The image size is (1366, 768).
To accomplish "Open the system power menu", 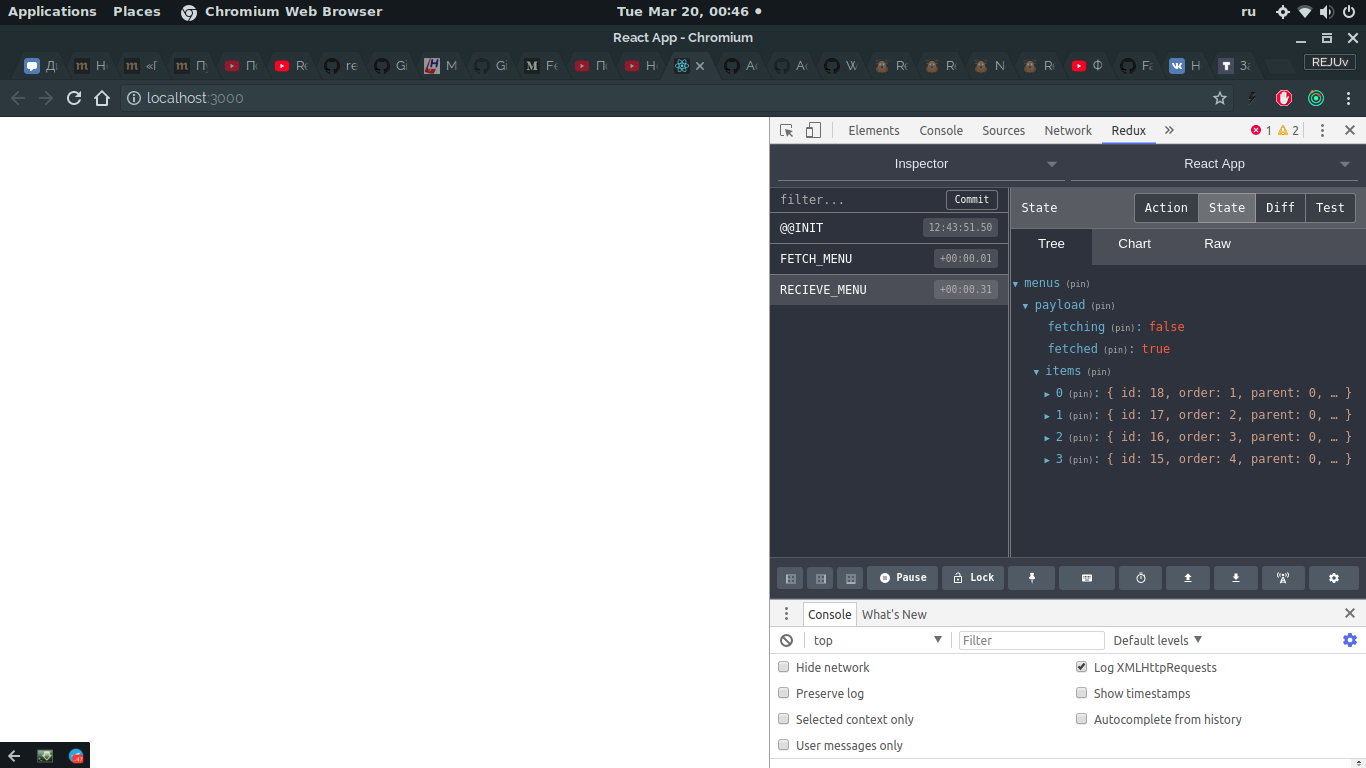I will [1349, 12].
